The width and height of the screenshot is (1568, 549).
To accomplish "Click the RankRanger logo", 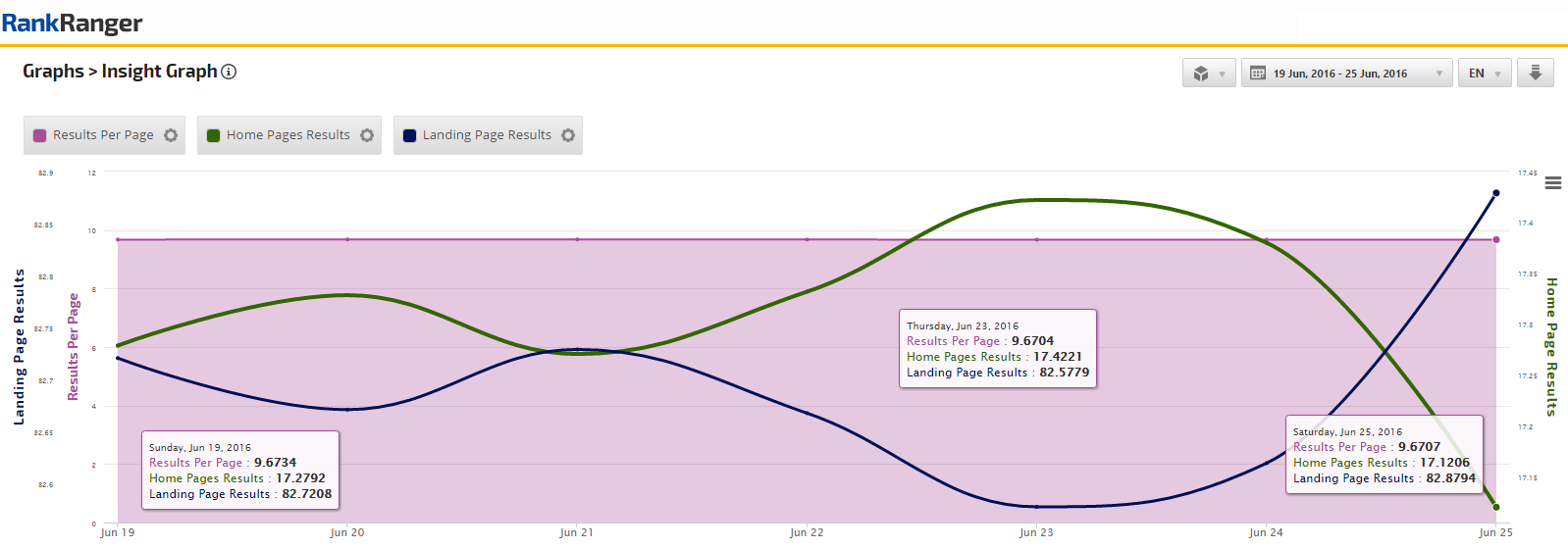I will pyautogui.click(x=73, y=24).
